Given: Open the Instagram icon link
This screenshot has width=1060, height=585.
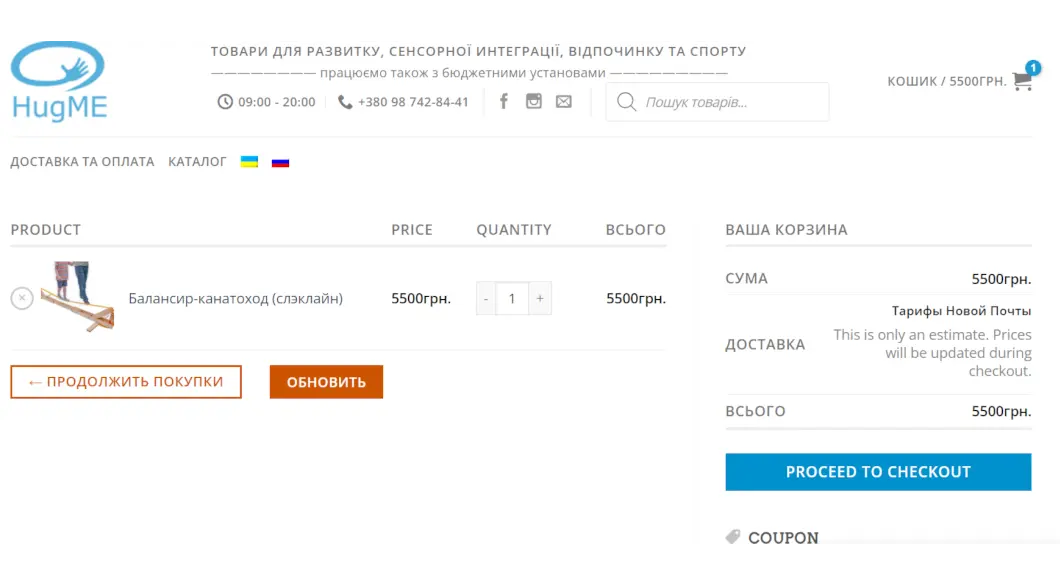Looking at the screenshot, I should [534, 101].
